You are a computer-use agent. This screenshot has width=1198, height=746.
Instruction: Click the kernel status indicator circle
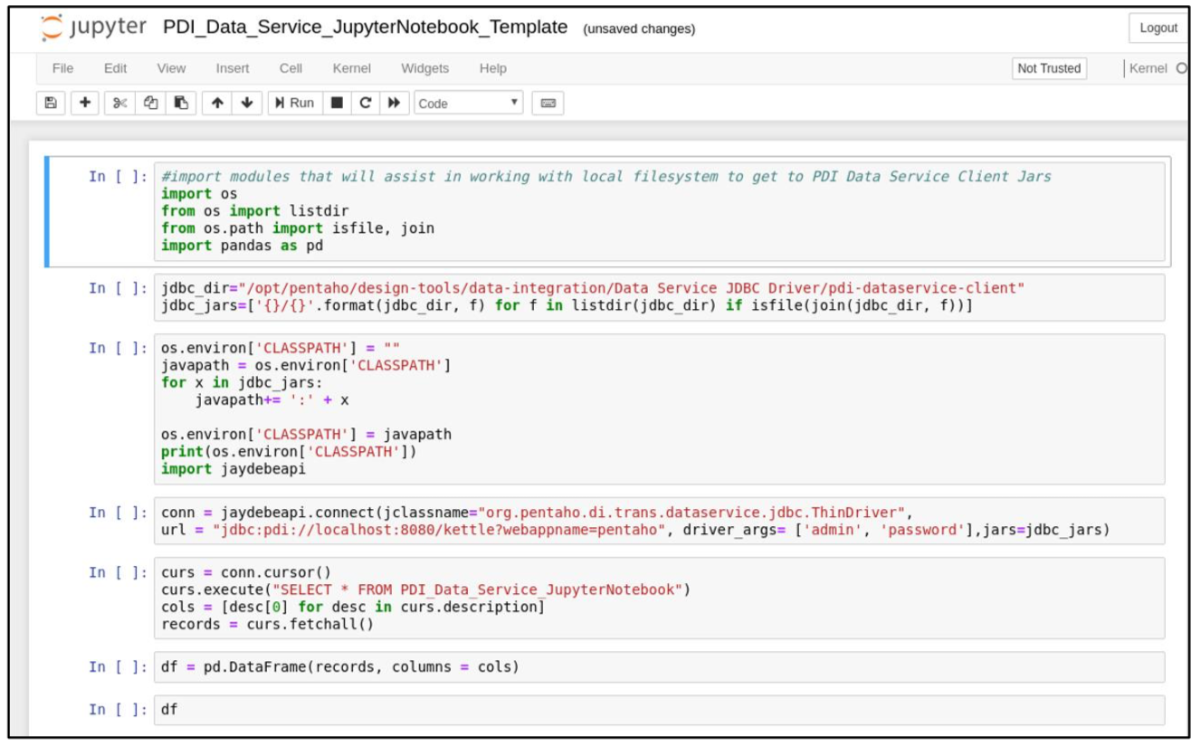tap(1181, 68)
